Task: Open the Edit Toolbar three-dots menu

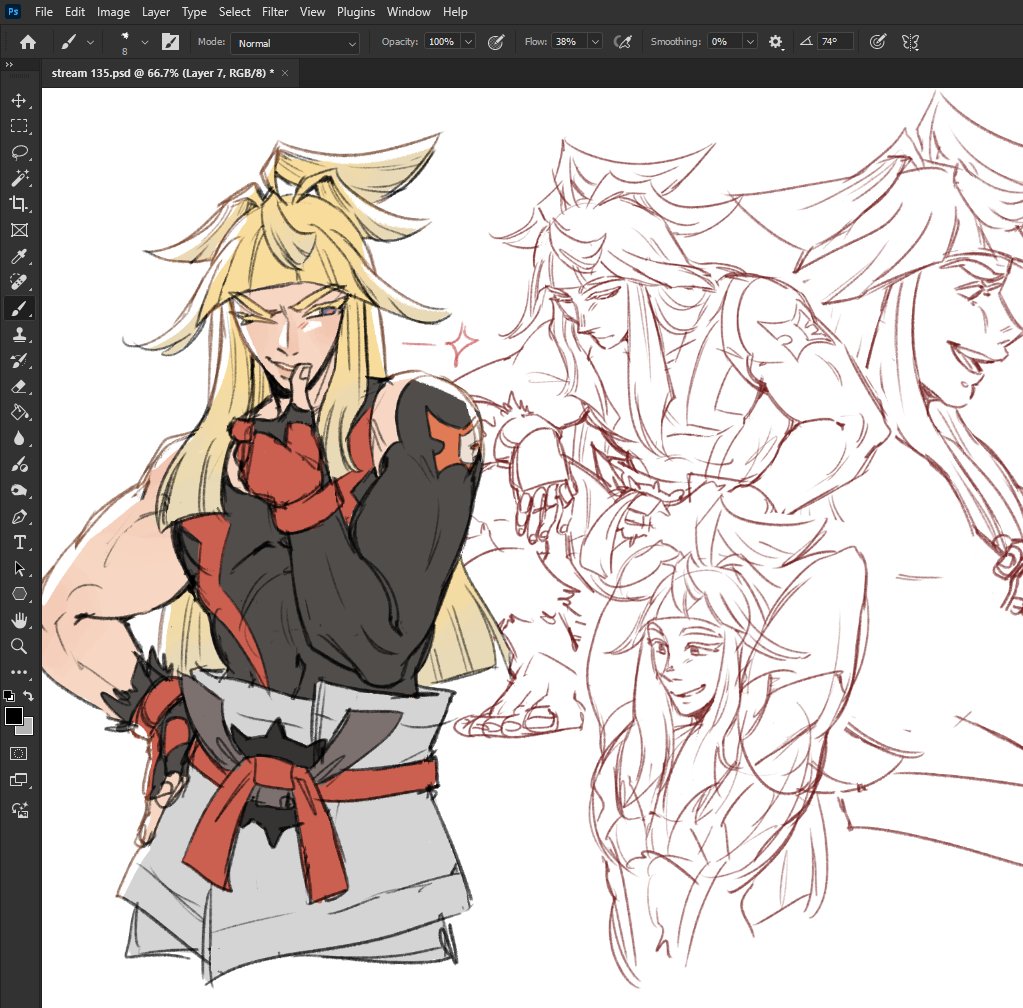Action: tap(19, 671)
